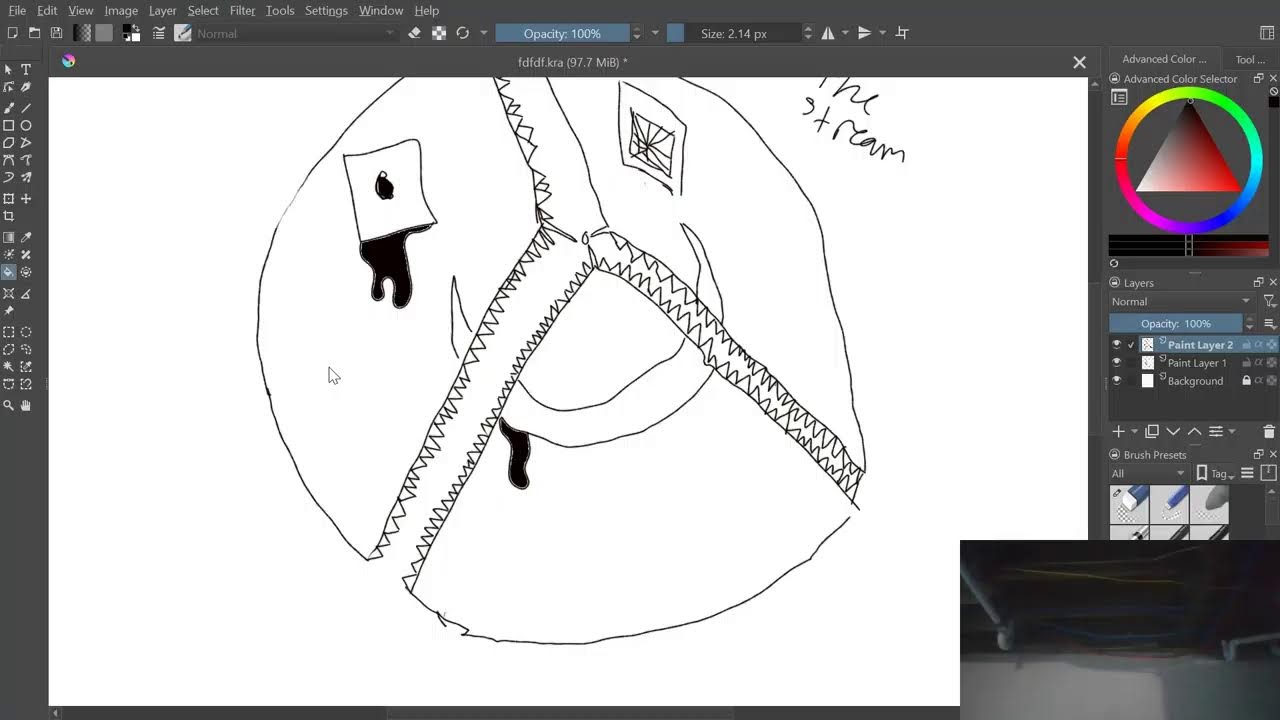Viewport: 1280px width, 720px height.
Task: Select Paint Layer 1 in layers
Action: [x=1196, y=362]
